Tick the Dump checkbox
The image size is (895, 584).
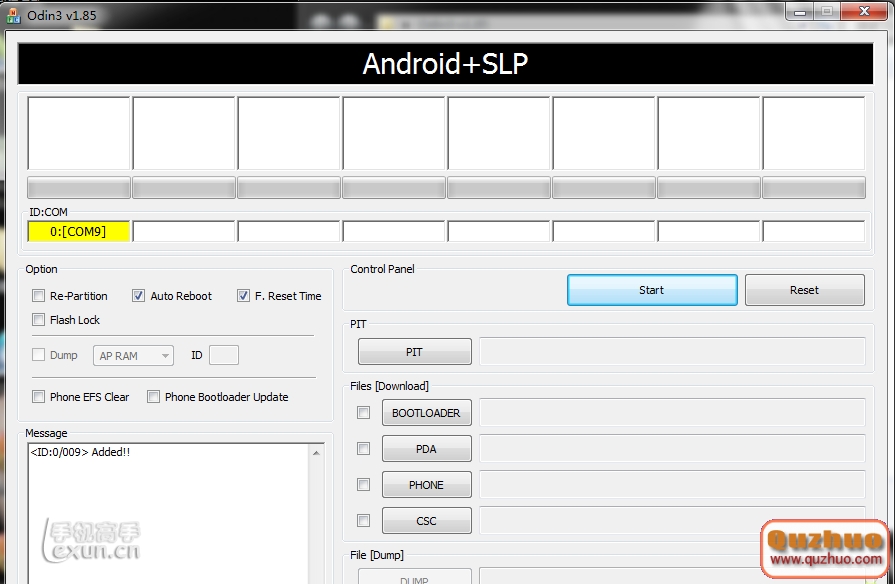click(38, 355)
